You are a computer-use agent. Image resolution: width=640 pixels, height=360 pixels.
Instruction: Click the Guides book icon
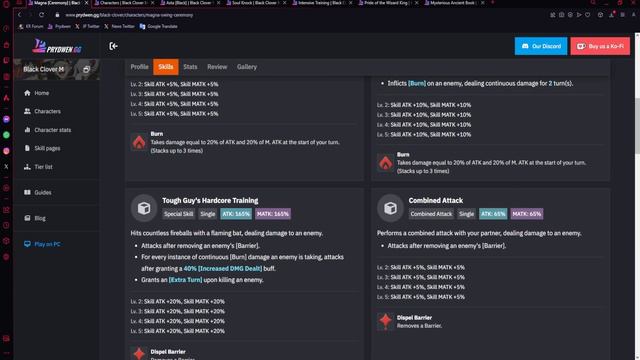tap(27, 192)
